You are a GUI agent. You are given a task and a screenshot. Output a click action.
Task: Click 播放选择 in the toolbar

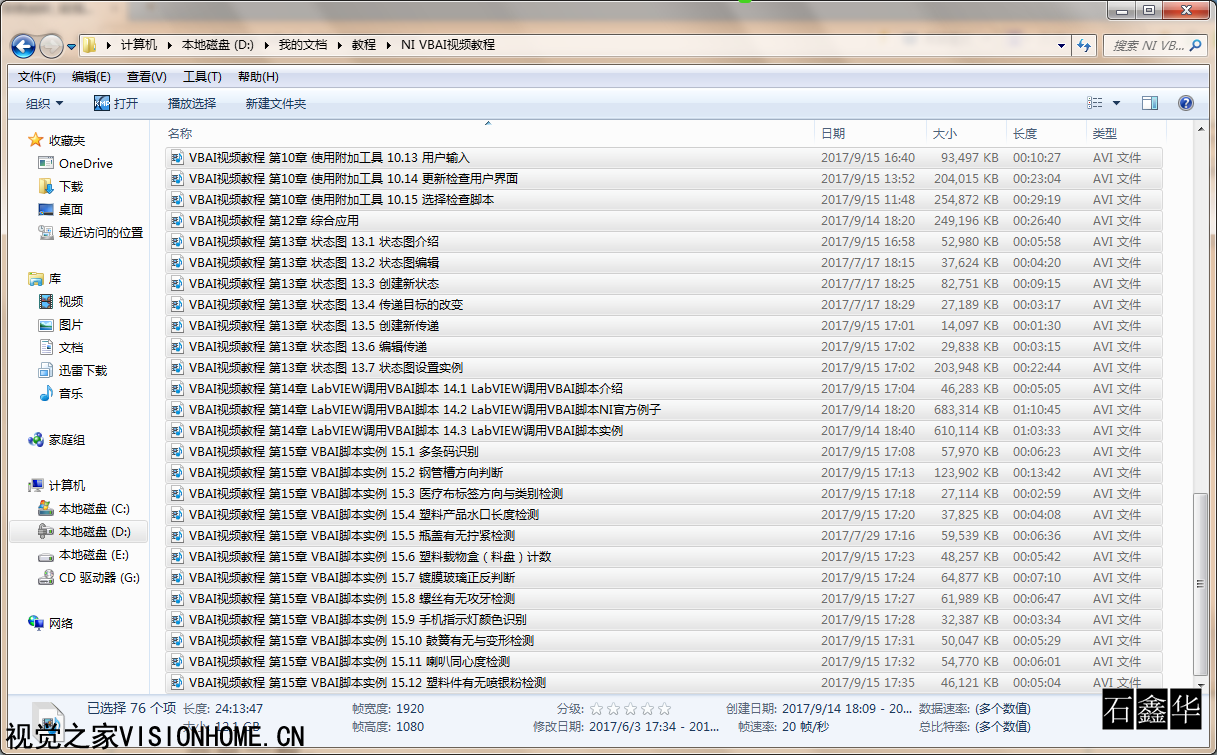[x=192, y=103]
